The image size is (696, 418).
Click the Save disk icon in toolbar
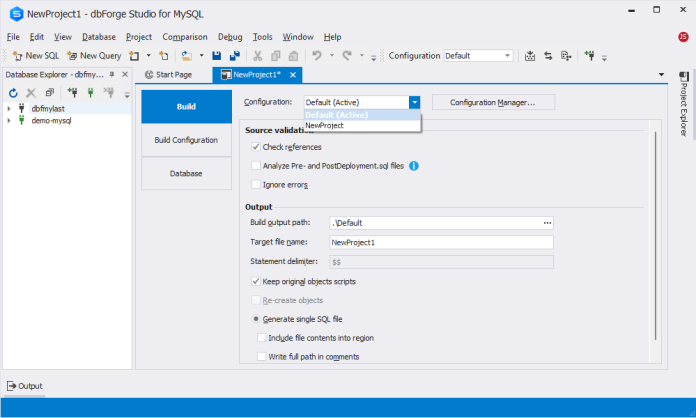click(x=216, y=56)
